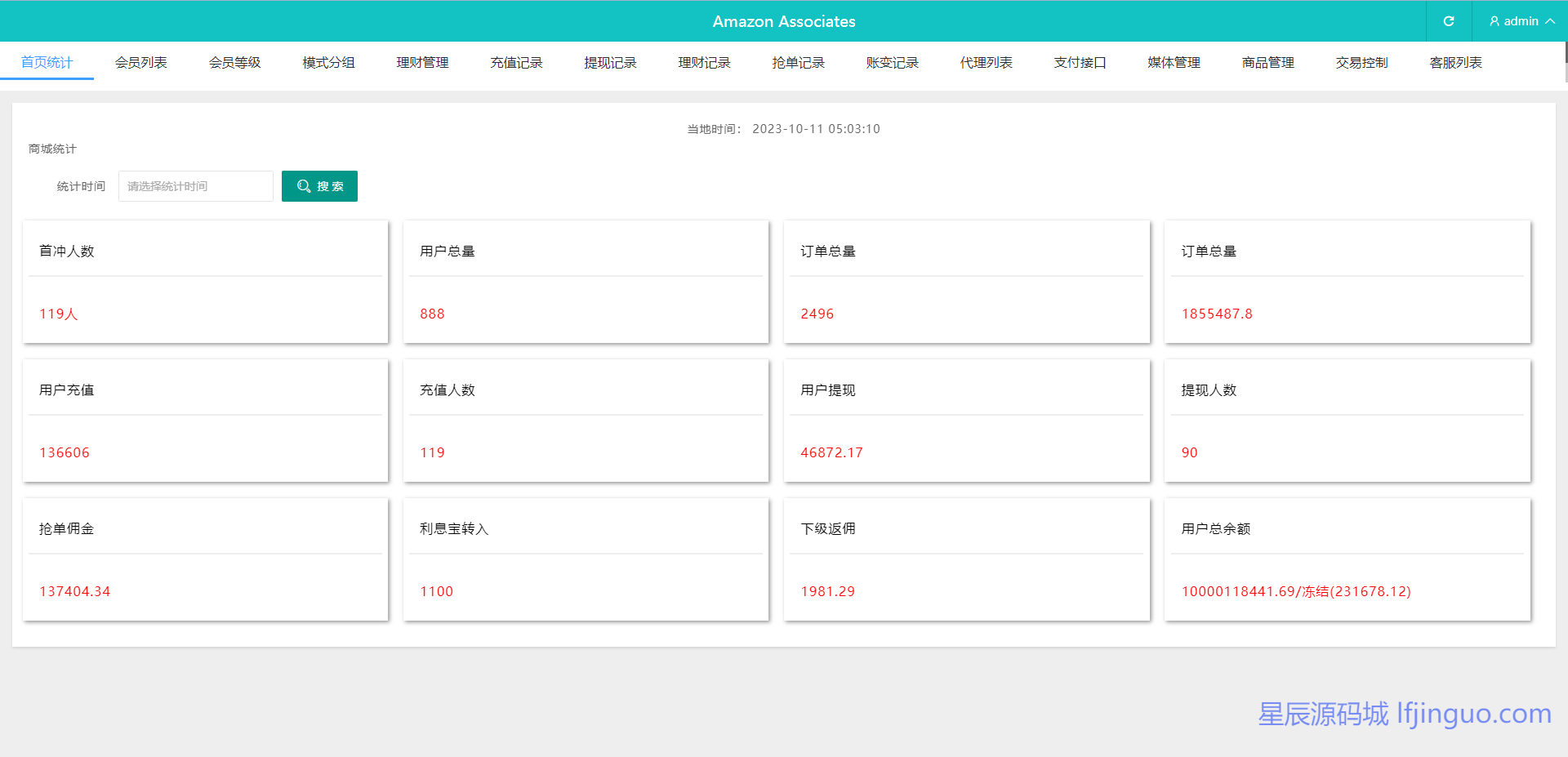Click the admin user profile icon
The height and width of the screenshot is (757, 1568).
[1494, 21]
